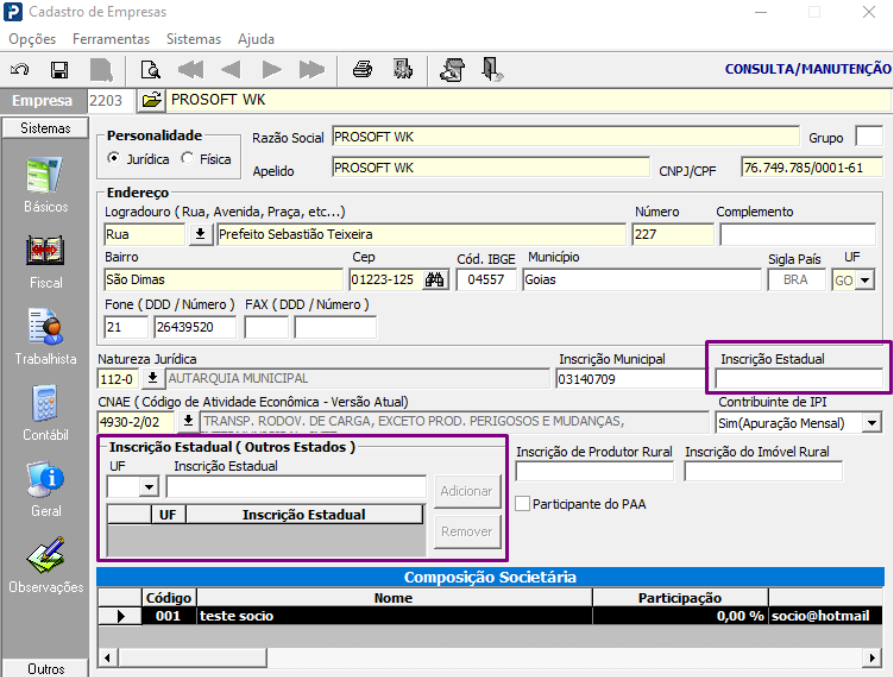The width and height of the screenshot is (893, 677).
Task: Click folder icon next to company code
Action: coord(150,100)
